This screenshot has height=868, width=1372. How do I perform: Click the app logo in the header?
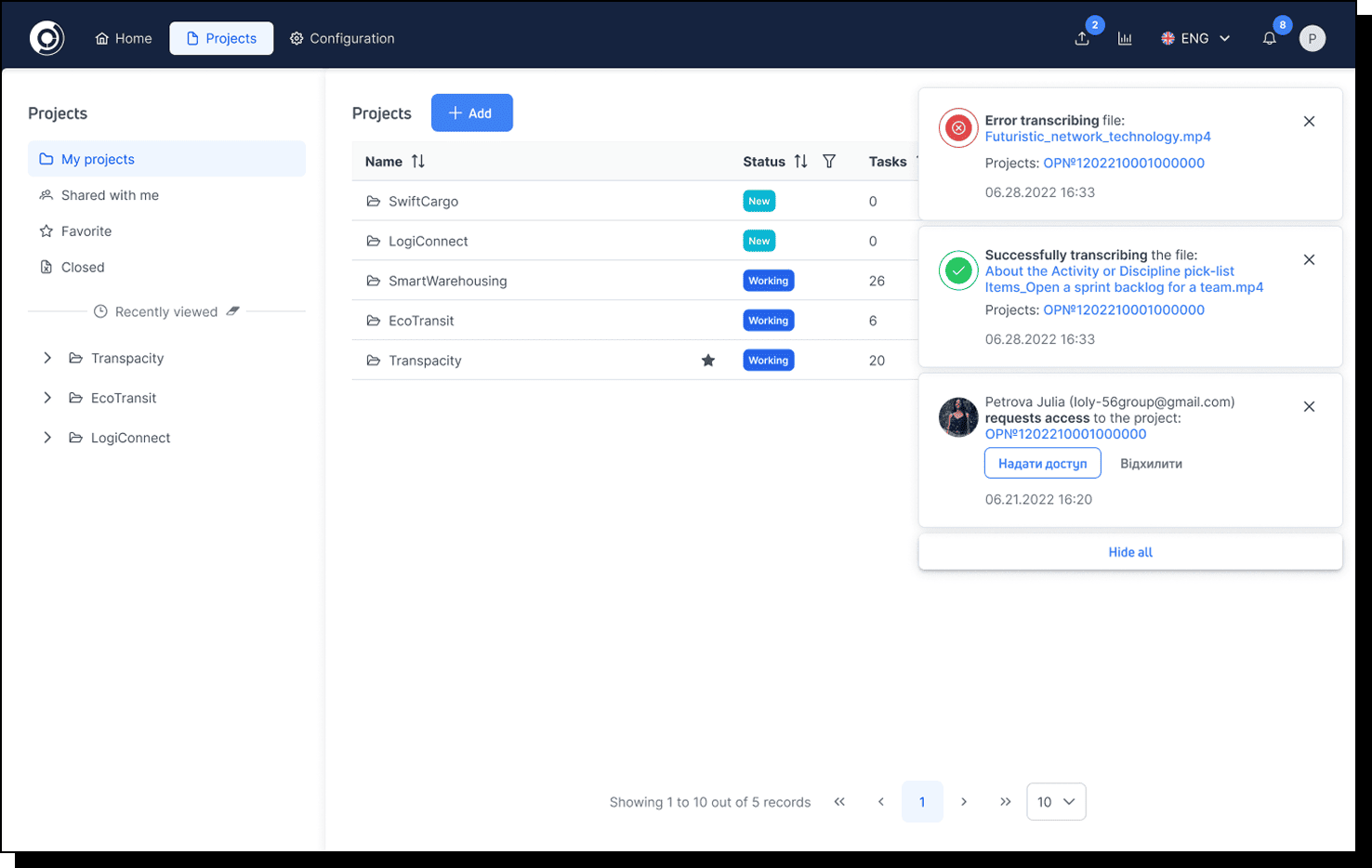point(46,38)
